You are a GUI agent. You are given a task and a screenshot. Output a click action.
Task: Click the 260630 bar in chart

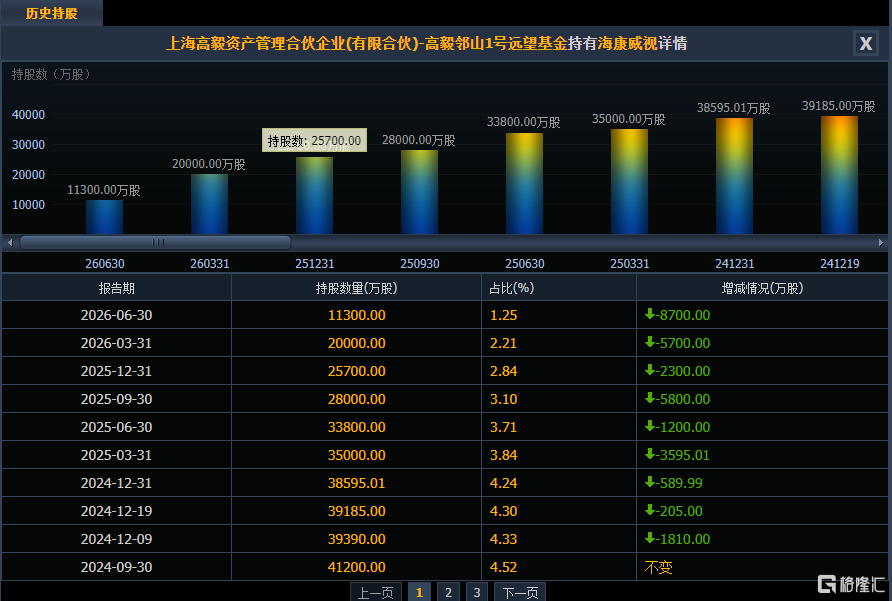pos(104,217)
